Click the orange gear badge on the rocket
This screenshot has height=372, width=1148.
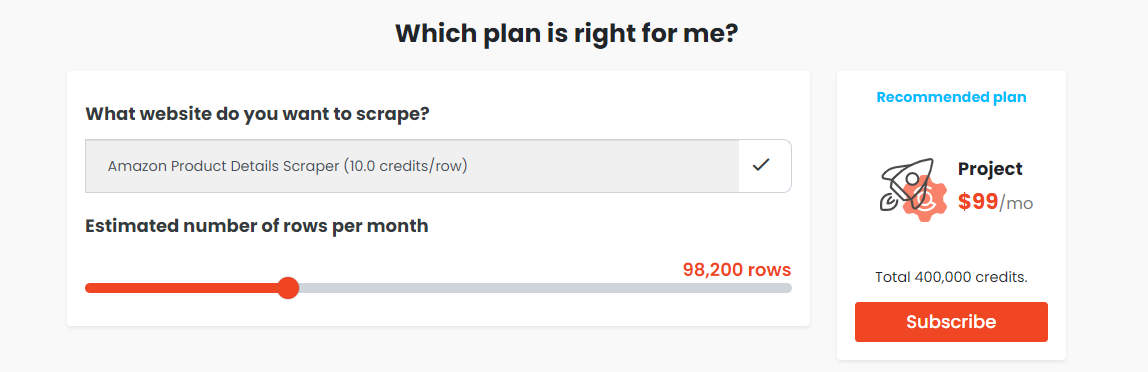pos(925,201)
